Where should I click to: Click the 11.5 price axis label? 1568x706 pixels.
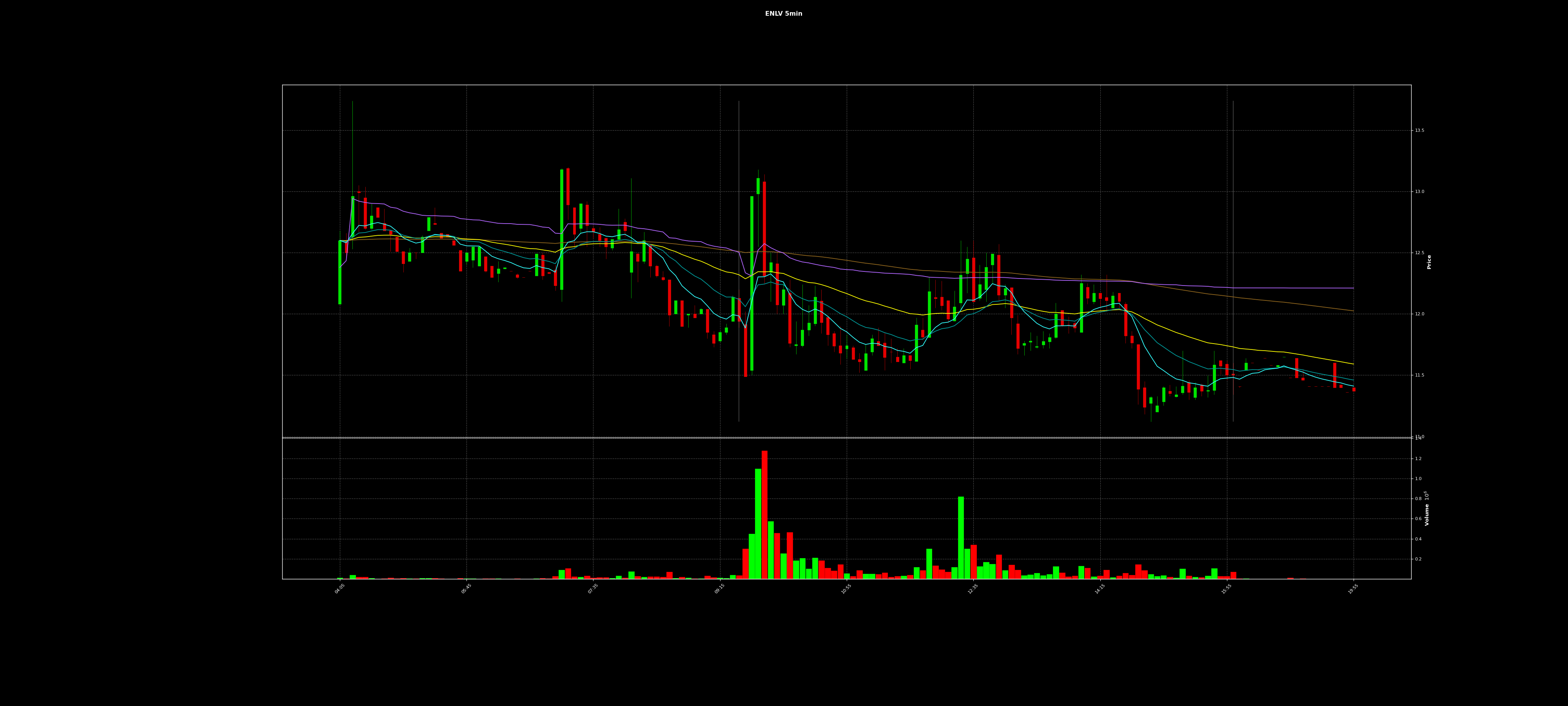(x=1419, y=375)
